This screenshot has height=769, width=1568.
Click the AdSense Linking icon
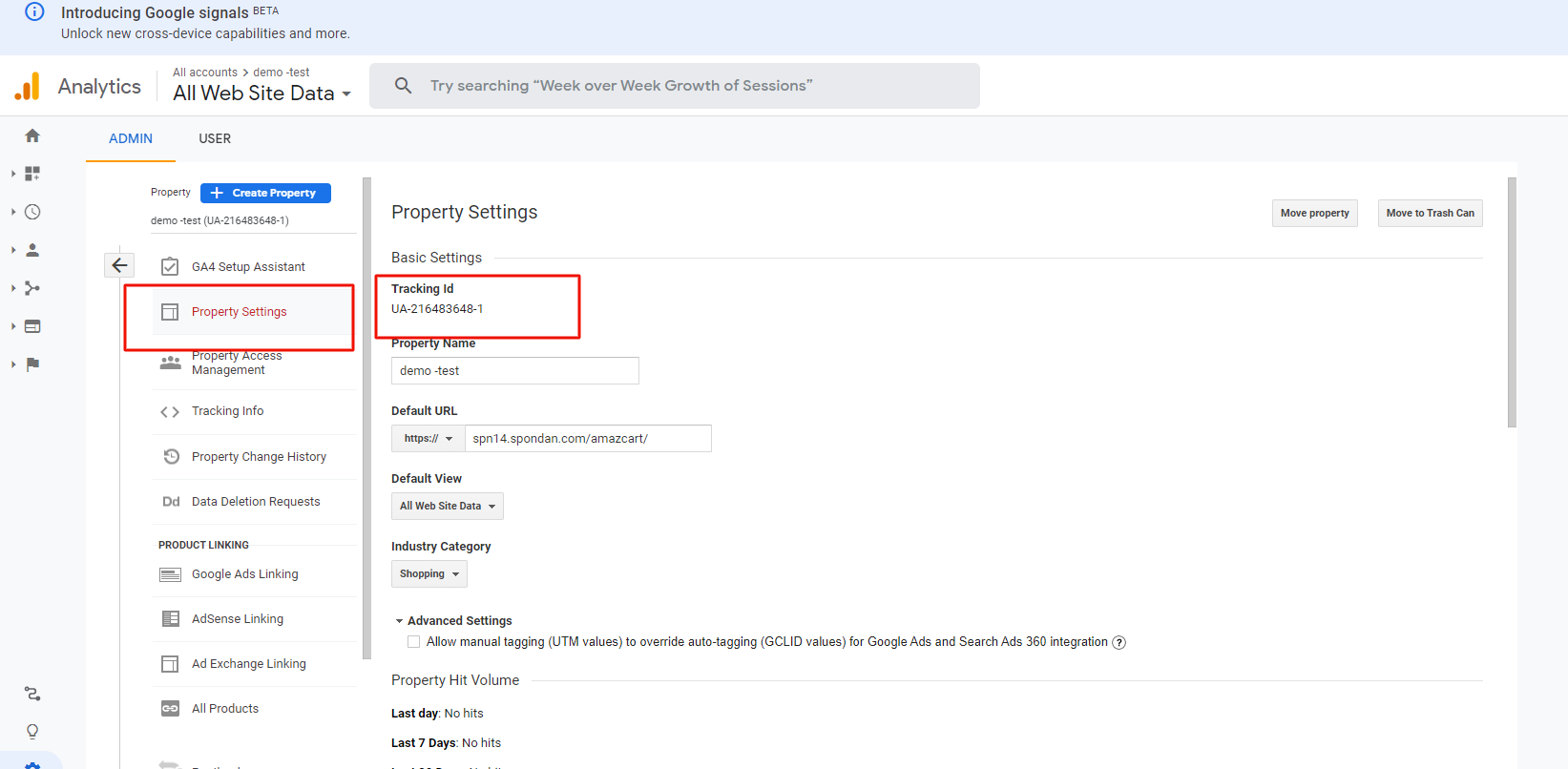(171, 619)
